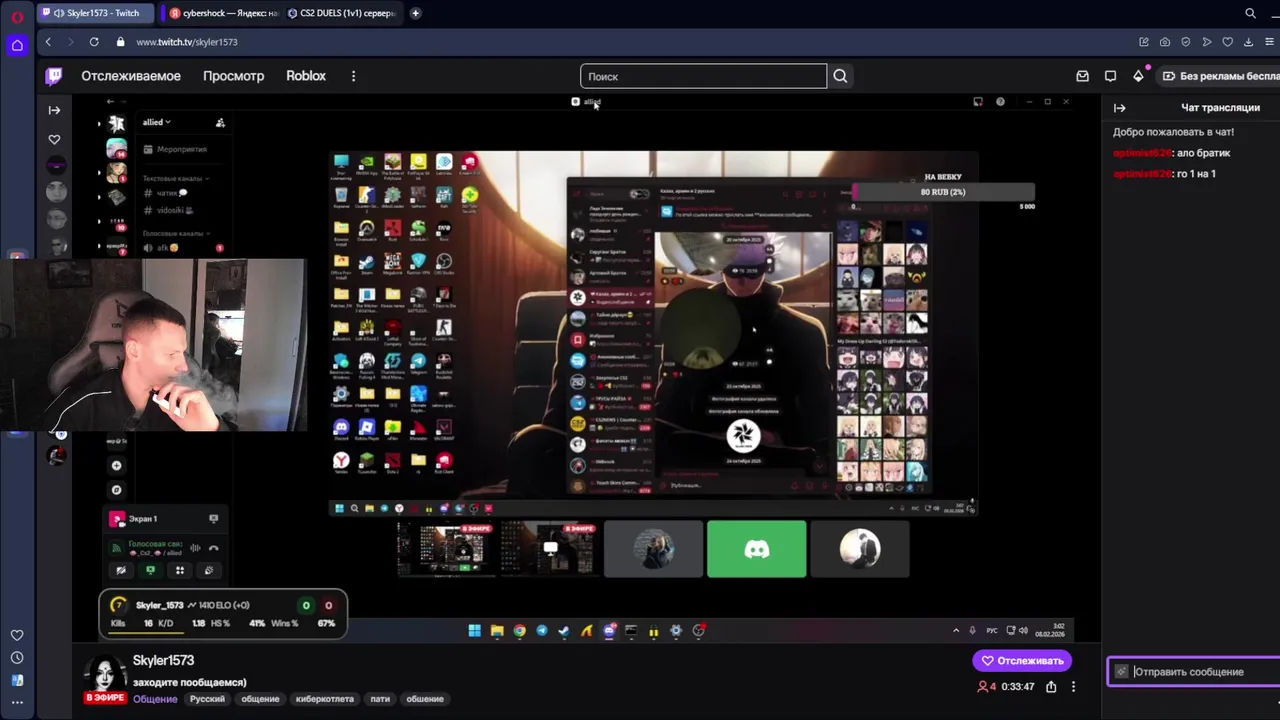The width and height of the screenshot is (1280, 720).
Task: Select the Skyler1573 - Twitch tab
Action: coord(95,13)
